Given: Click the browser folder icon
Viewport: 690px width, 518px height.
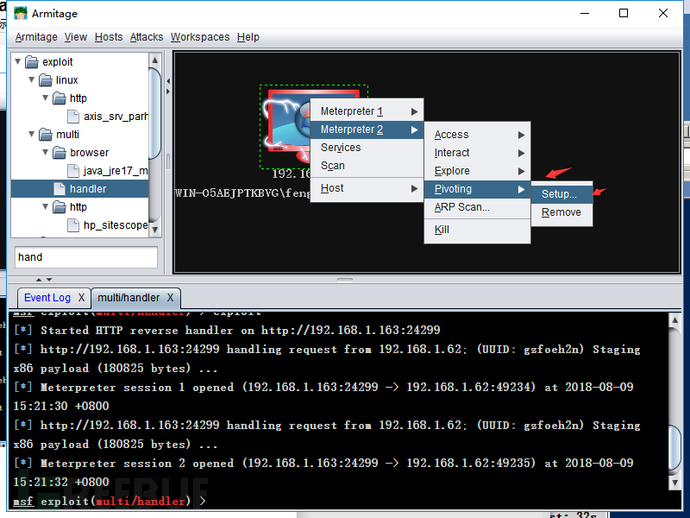Looking at the screenshot, I should [59, 152].
